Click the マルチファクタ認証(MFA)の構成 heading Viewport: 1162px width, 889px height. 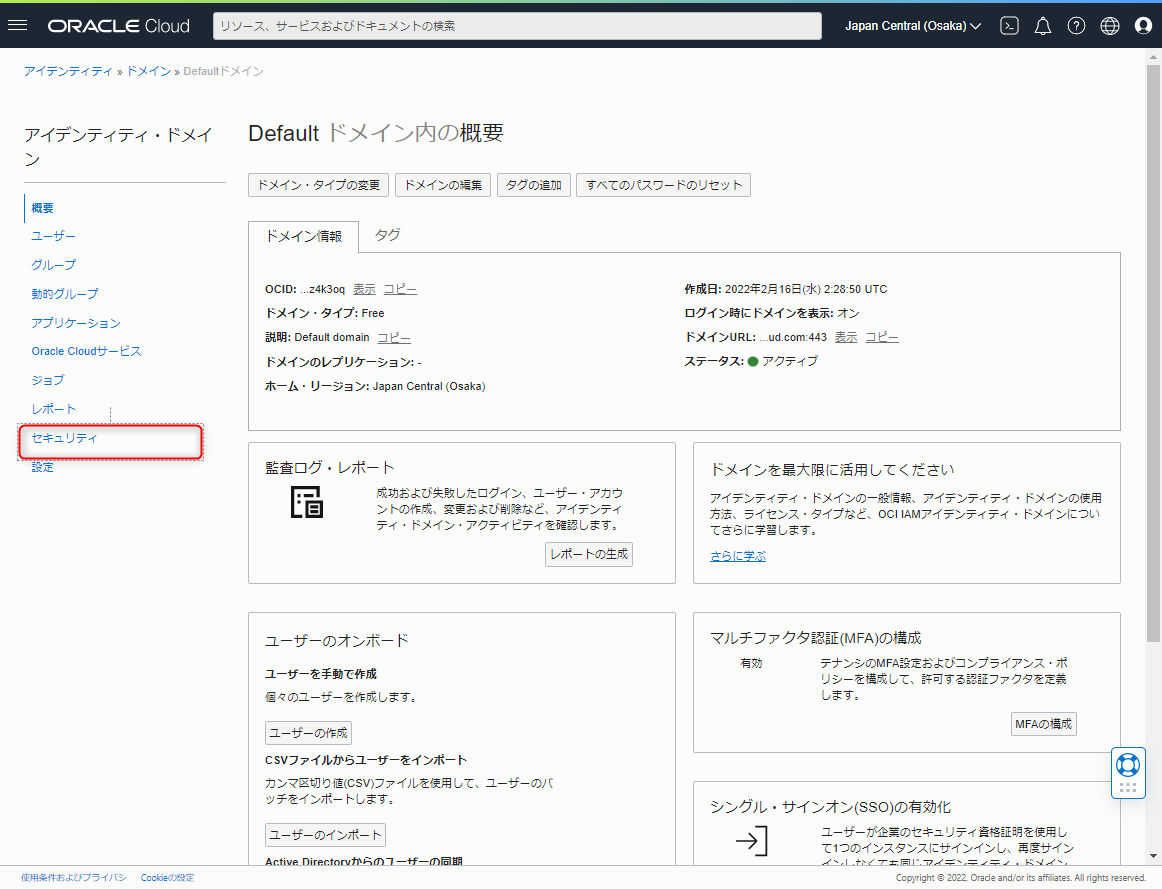click(816, 638)
